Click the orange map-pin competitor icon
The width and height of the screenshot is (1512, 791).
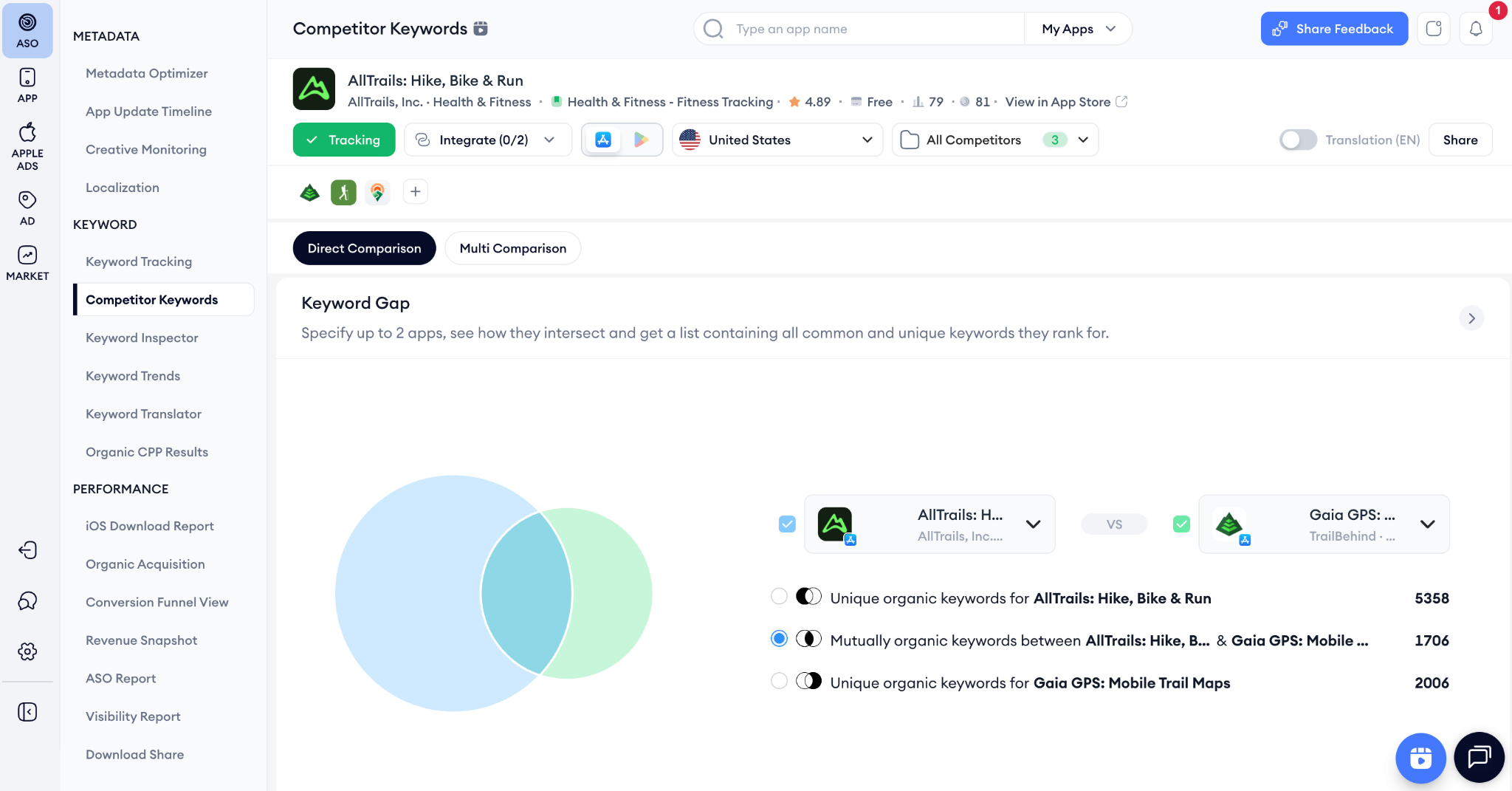pyautogui.click(x=377, y=192)
